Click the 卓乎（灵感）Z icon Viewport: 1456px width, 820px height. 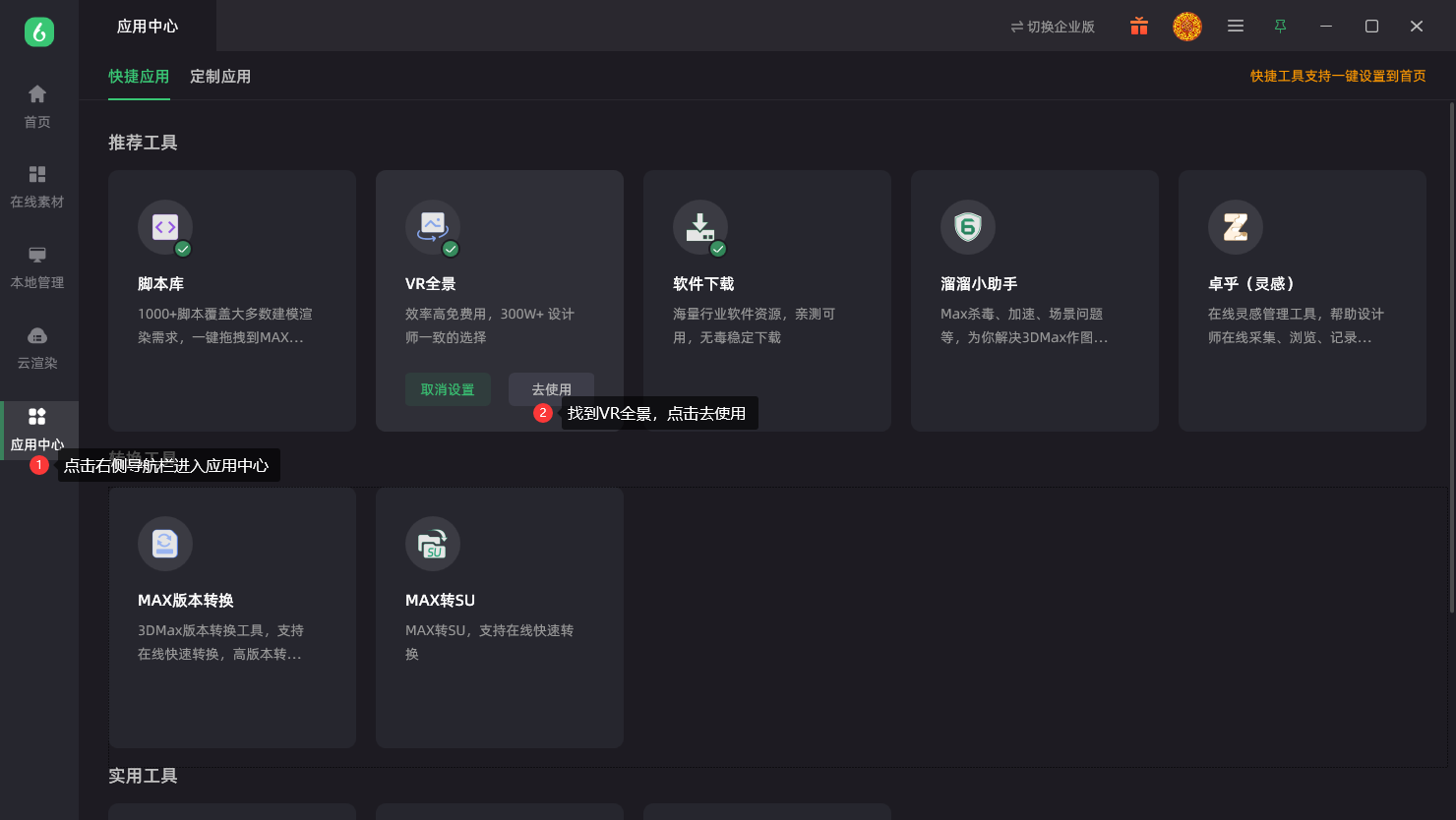tap(1236, 227)
